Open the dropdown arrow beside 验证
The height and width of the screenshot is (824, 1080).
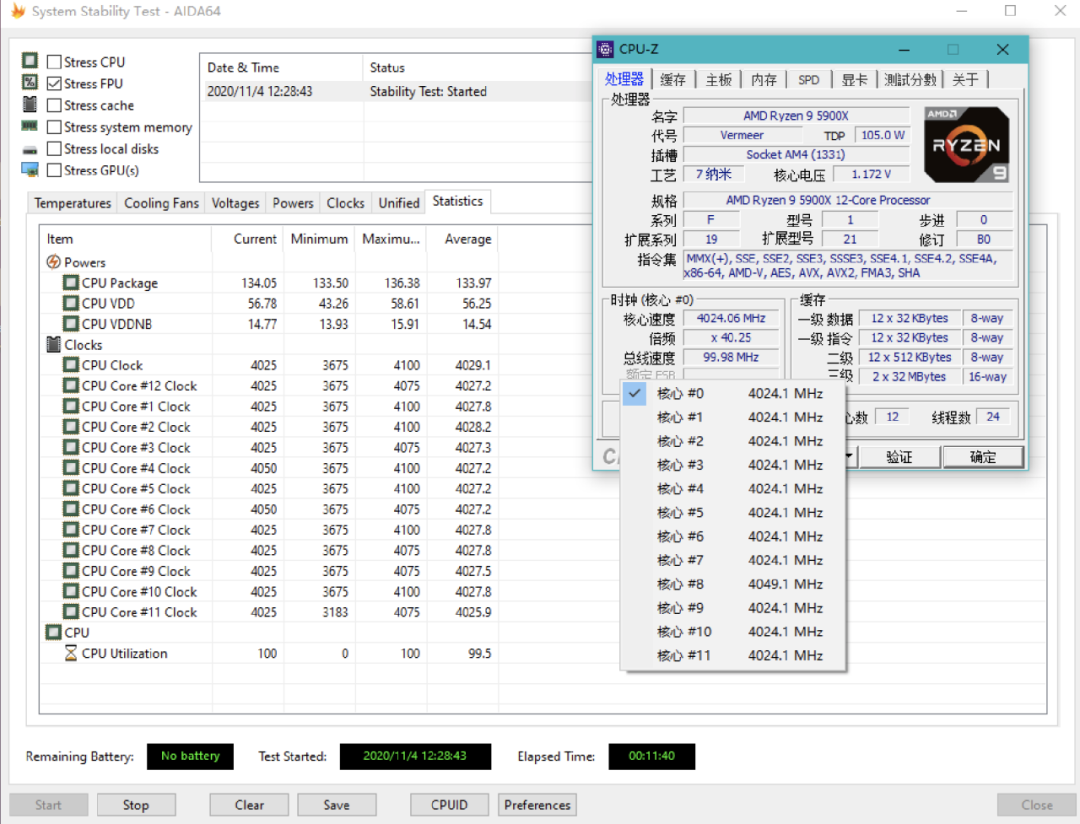coord(849,457)
